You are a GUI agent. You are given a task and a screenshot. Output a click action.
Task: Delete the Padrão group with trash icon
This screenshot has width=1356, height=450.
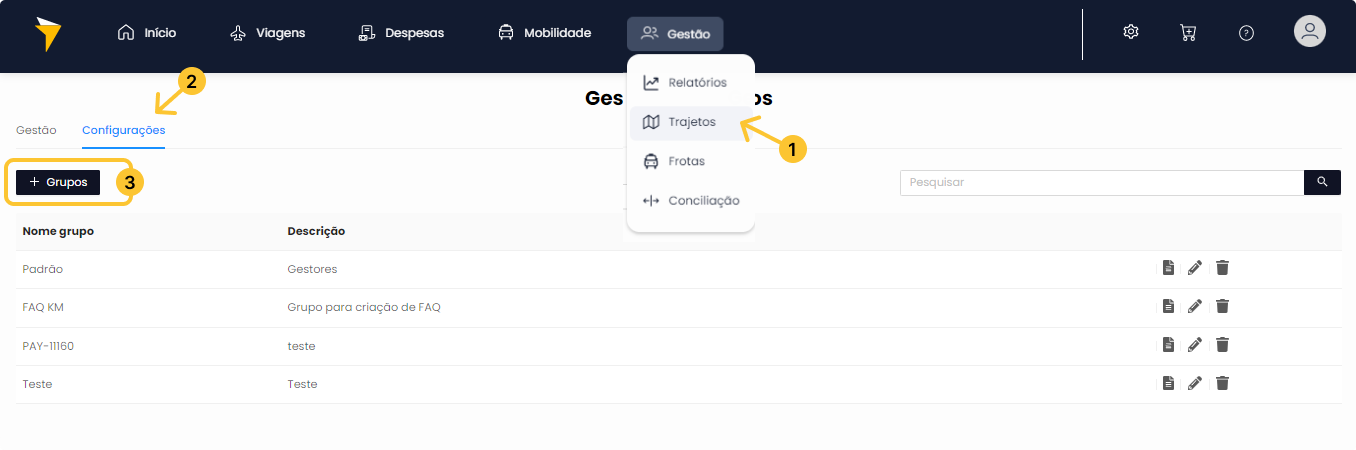click(1222, 268)
